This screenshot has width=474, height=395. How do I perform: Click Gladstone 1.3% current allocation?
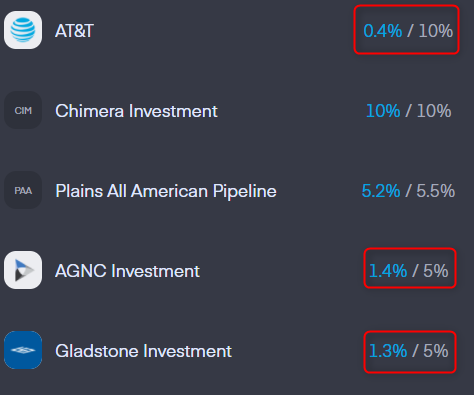pyautogui.click(x=388, y=351)
